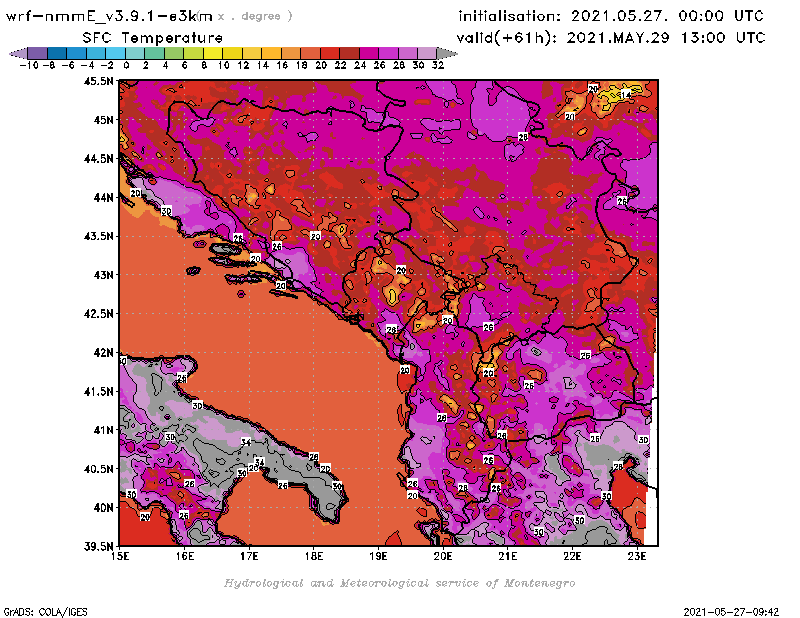Click the latitude label 41N
This screenshot has height=618, width=800.
coord(103,430)
